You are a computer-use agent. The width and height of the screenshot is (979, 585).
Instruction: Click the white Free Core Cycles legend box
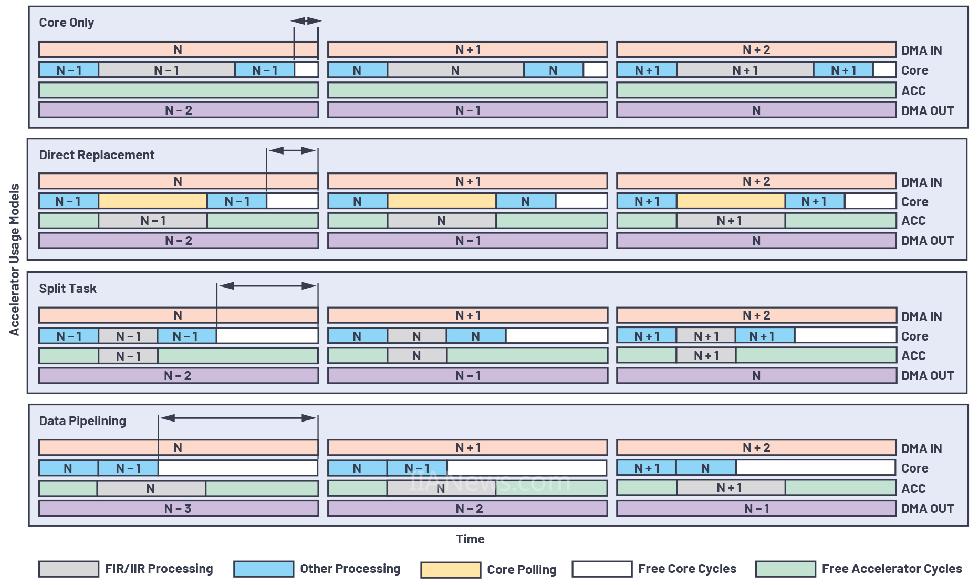pyautogui.click(x=601, y=569)
